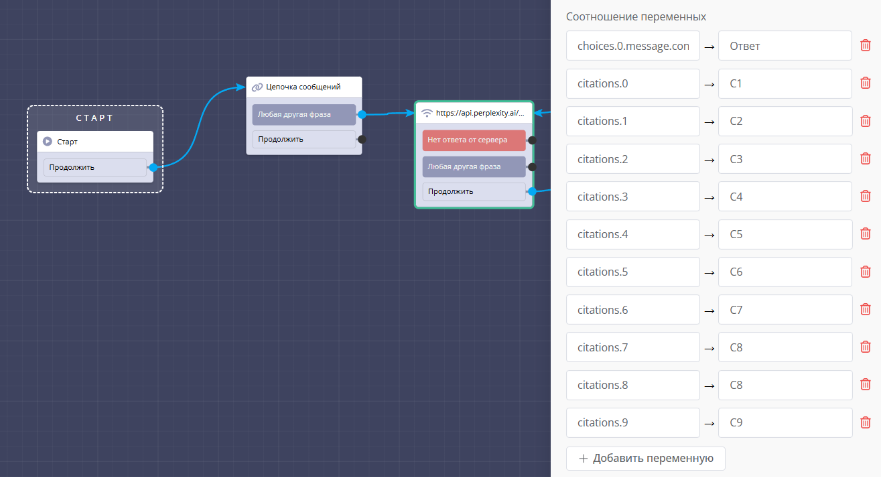Click trash icon for the citations.0 row

pos(865,83)
